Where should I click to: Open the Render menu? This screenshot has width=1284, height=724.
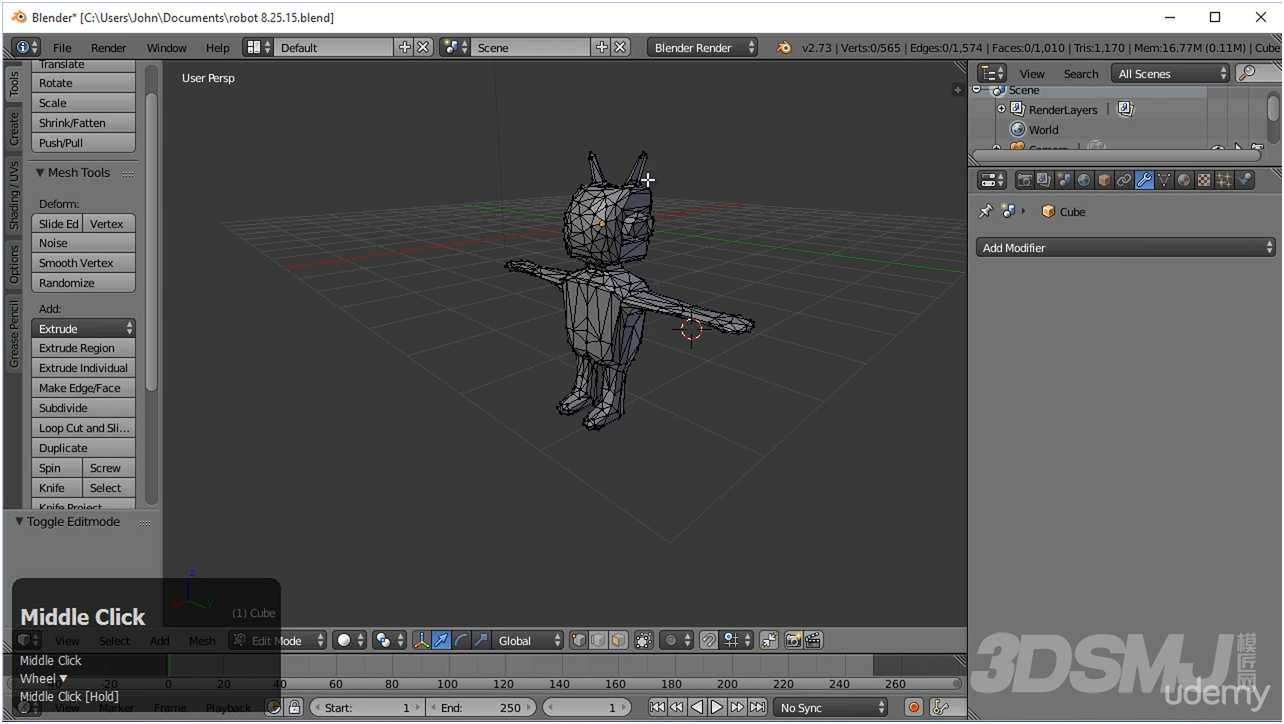(x=108, y=47)
